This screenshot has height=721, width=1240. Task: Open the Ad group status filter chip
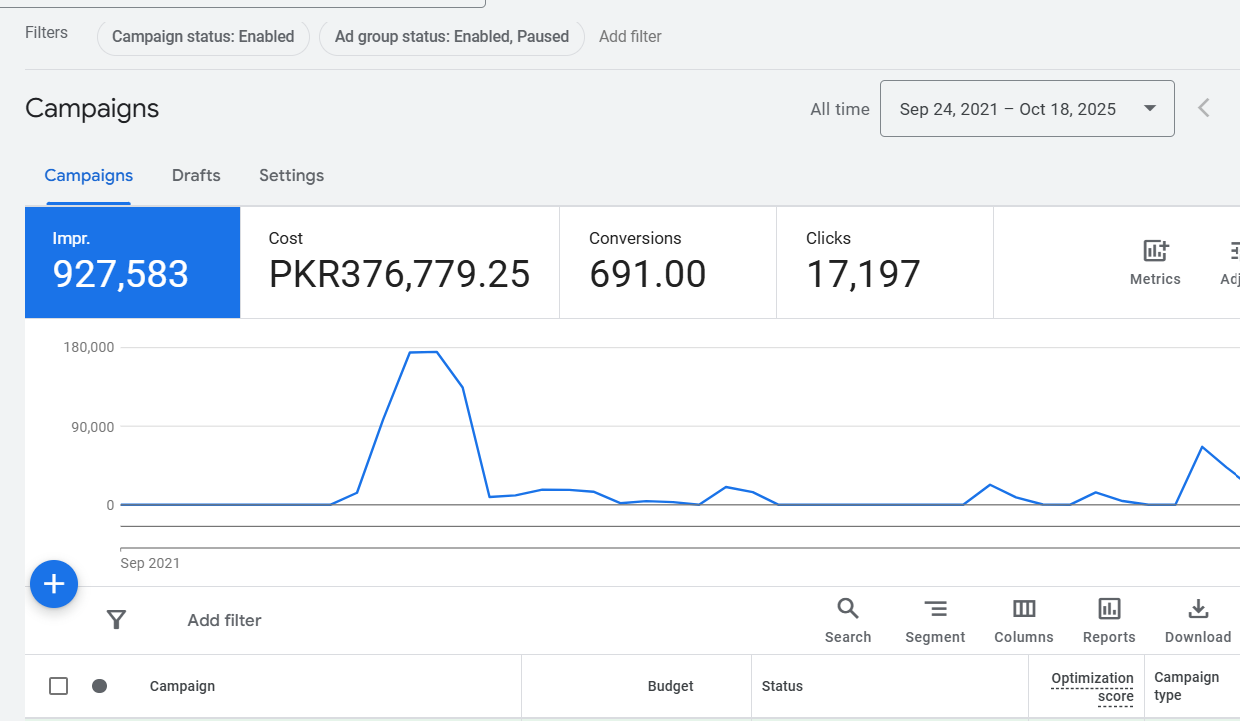pyautogui.click(x=451, y=37)
